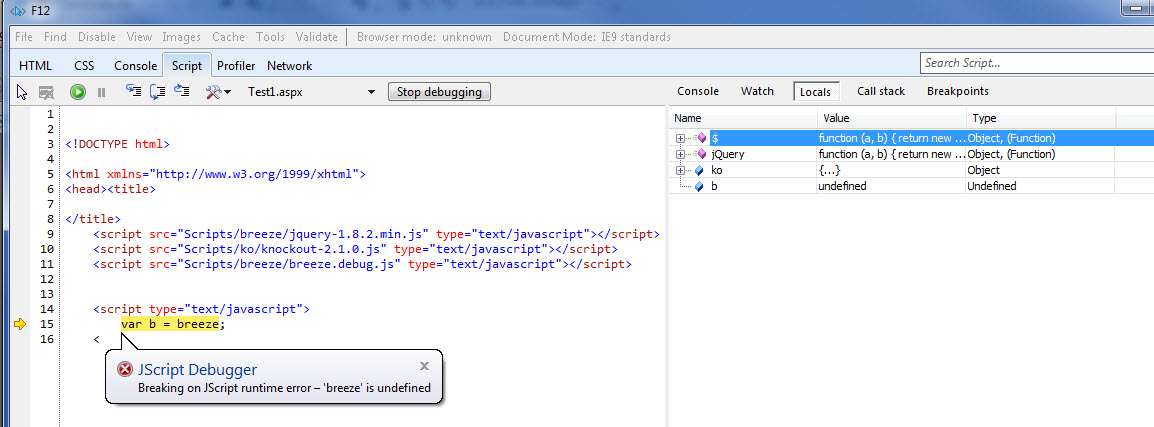Switch to the main Console tab
1154x427 pixels.
coord(135,66)
